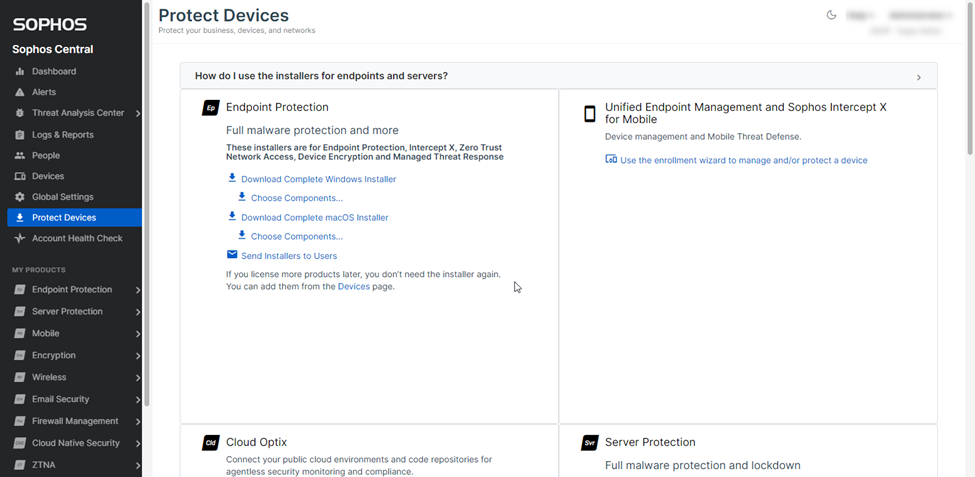Expand the Threat Analysis Center submenu arrow
The width and height of the screenshot is (975, 477).
click(137, 113)
